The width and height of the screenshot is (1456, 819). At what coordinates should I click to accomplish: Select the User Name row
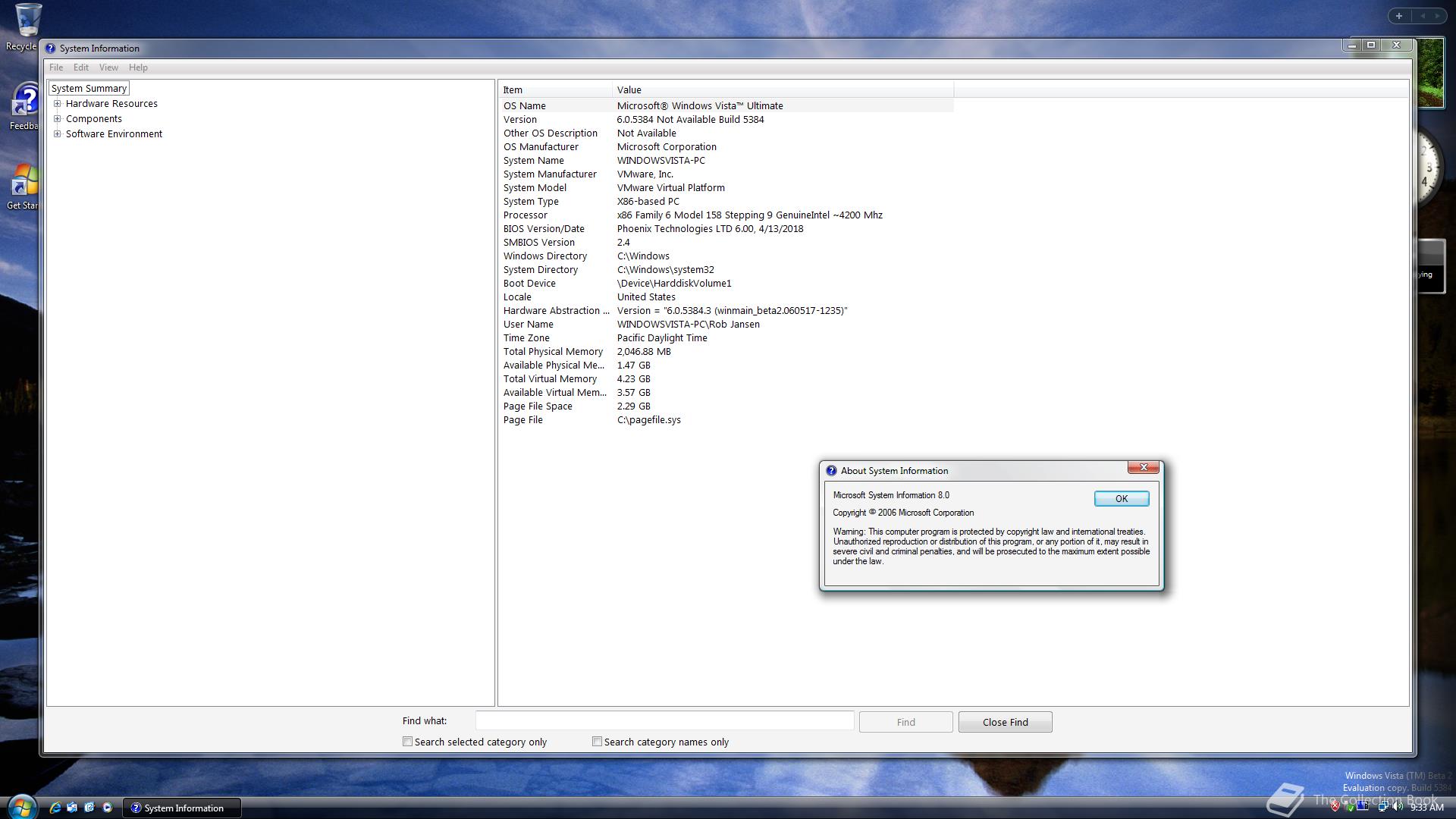click(726, 324)
